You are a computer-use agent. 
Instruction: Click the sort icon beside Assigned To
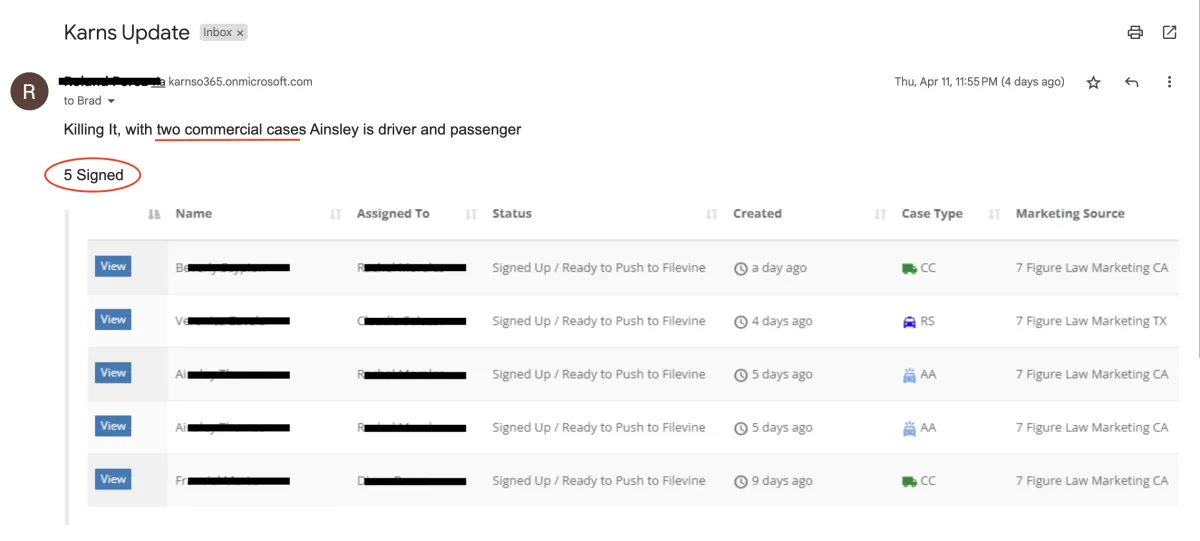[x=471, y=214]
